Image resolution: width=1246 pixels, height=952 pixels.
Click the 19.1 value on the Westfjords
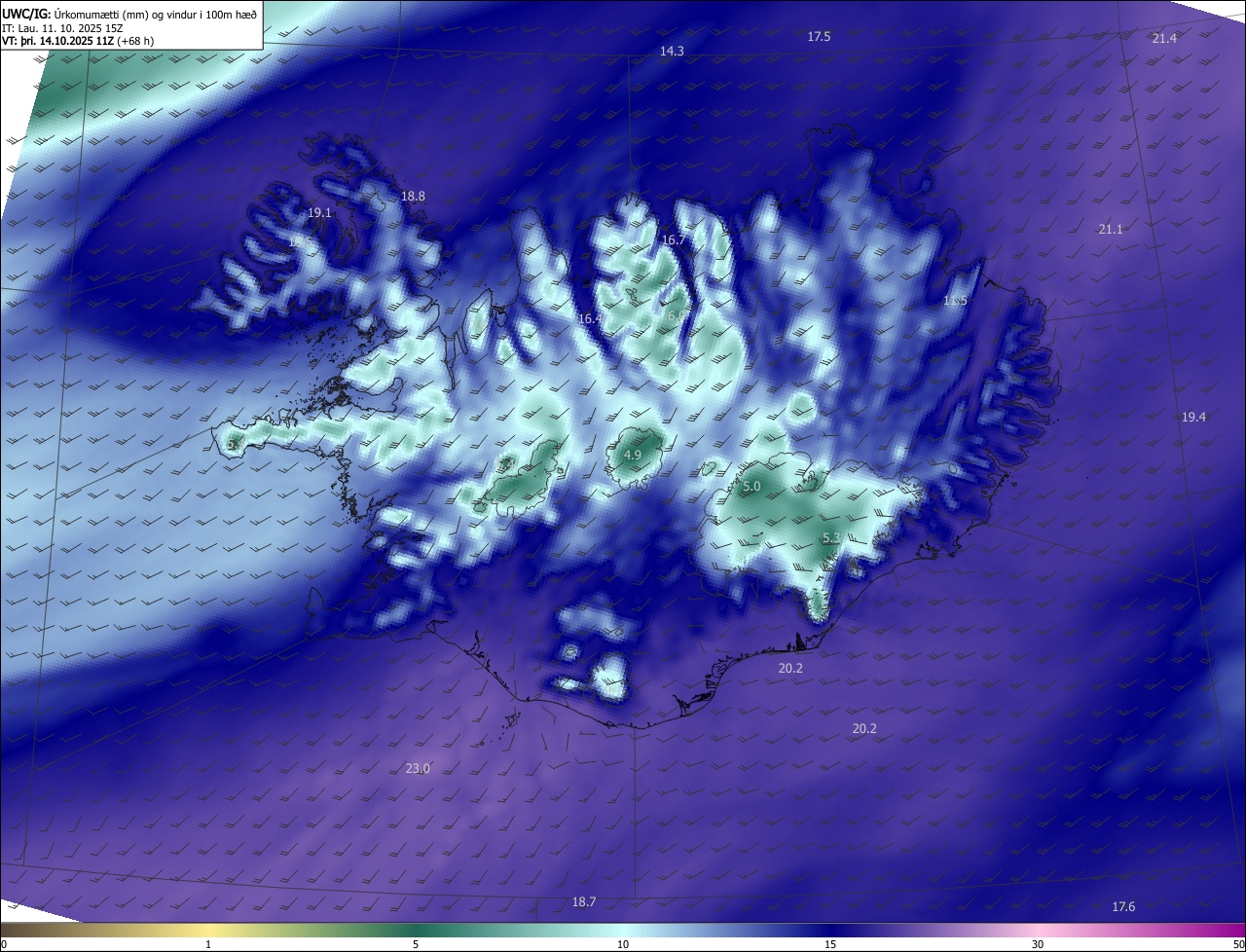pyautogui.click(x=319, y=212)
